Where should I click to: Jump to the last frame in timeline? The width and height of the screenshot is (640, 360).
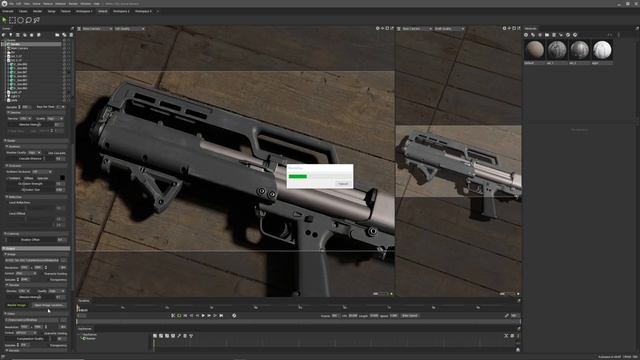pyautogui.click(x=221, y=316)
